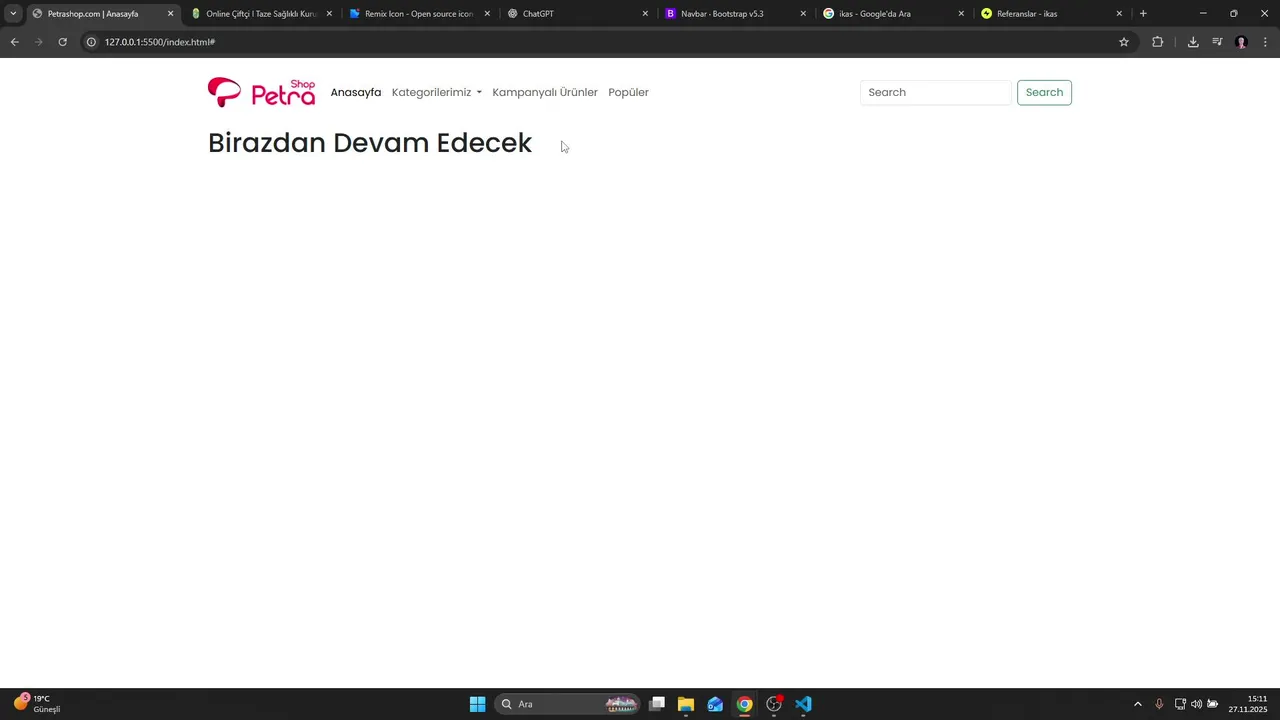Open the tab search dropdown arrow
This screenshot has height=720, width=1280.
13,14
